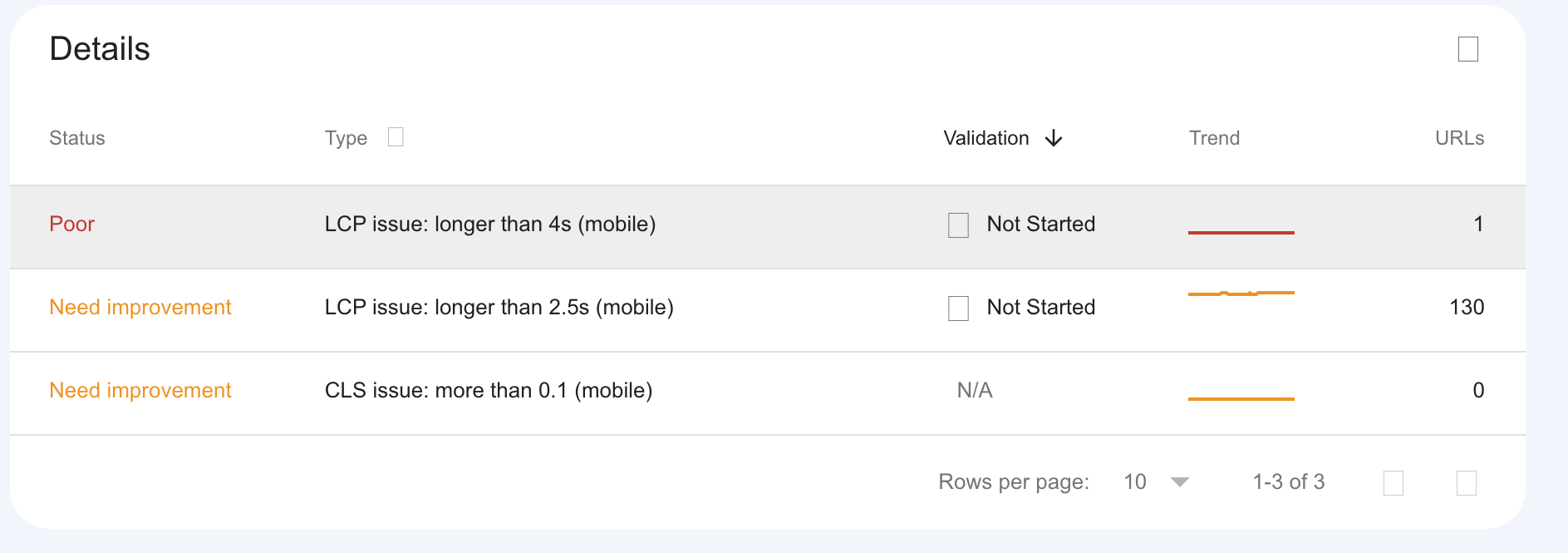Open the Poor status row
Screen dimensions: 1568x553
click(x=72, y=225)
